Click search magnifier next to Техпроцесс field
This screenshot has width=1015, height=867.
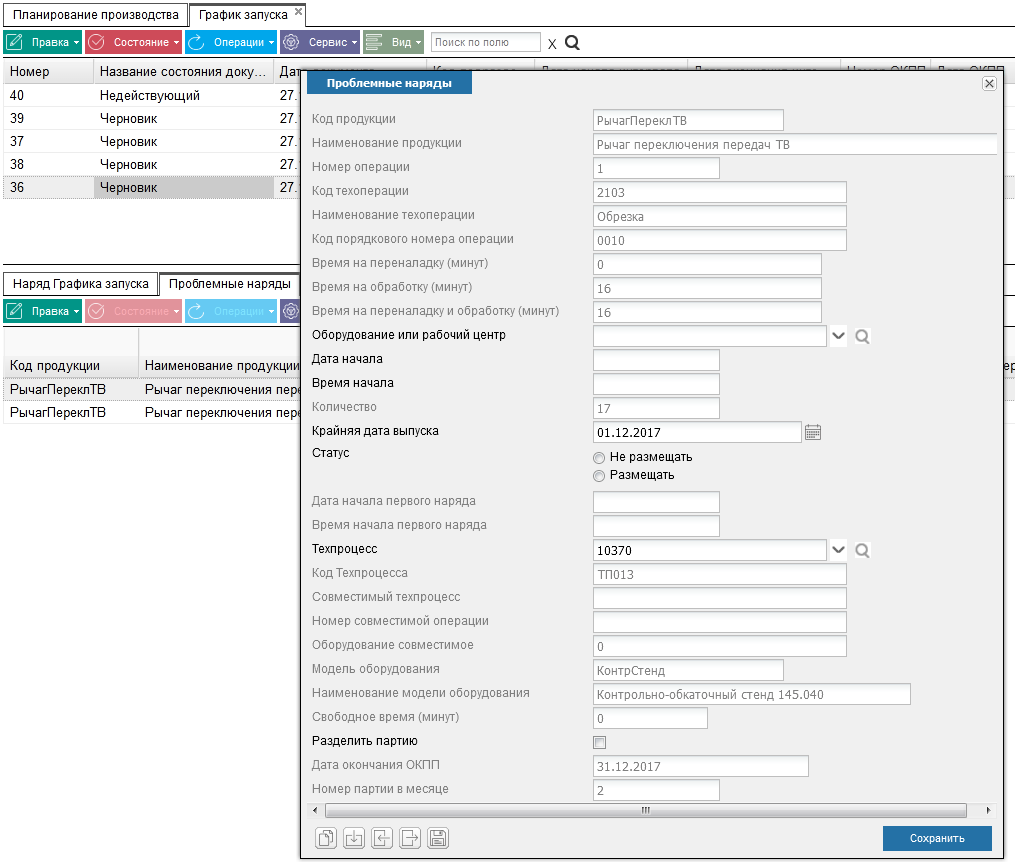863,550
